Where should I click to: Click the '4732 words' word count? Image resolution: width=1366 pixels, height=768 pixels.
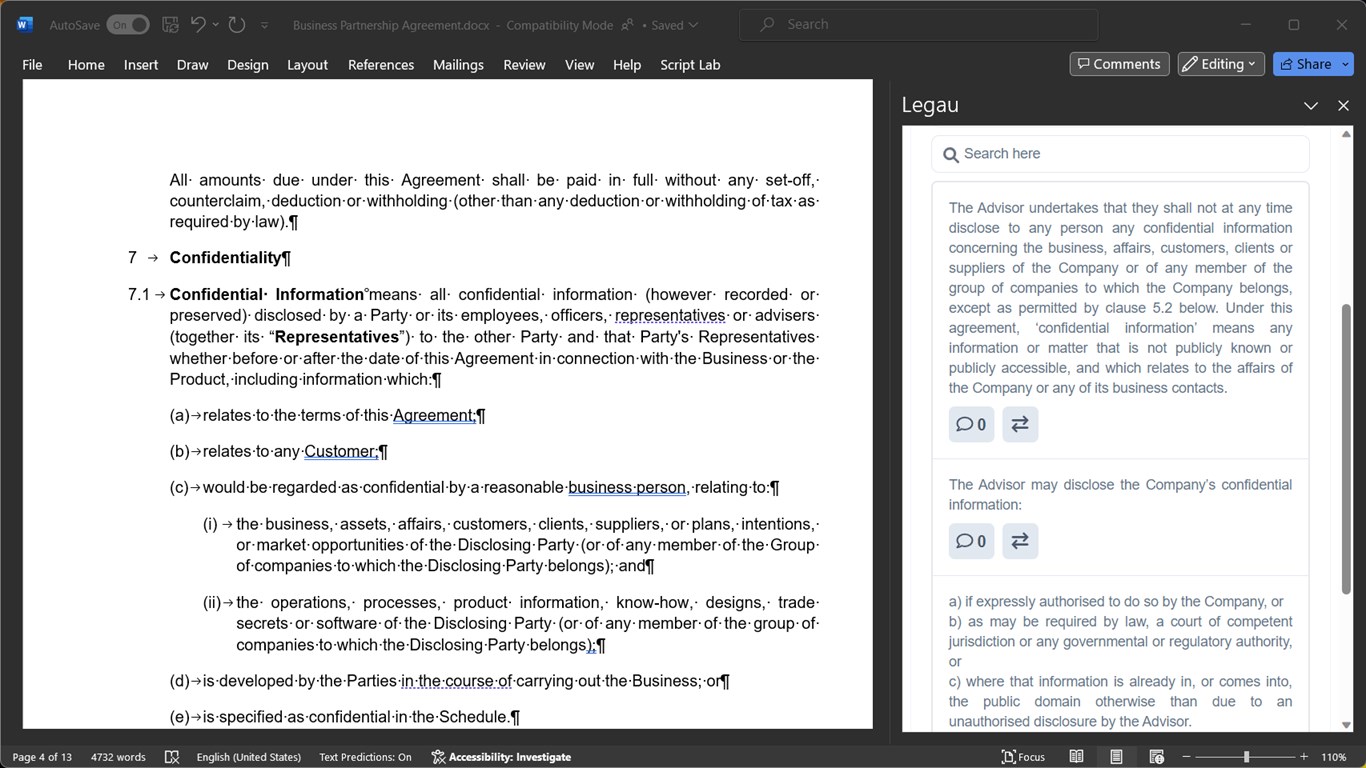(x=118, y=757)
